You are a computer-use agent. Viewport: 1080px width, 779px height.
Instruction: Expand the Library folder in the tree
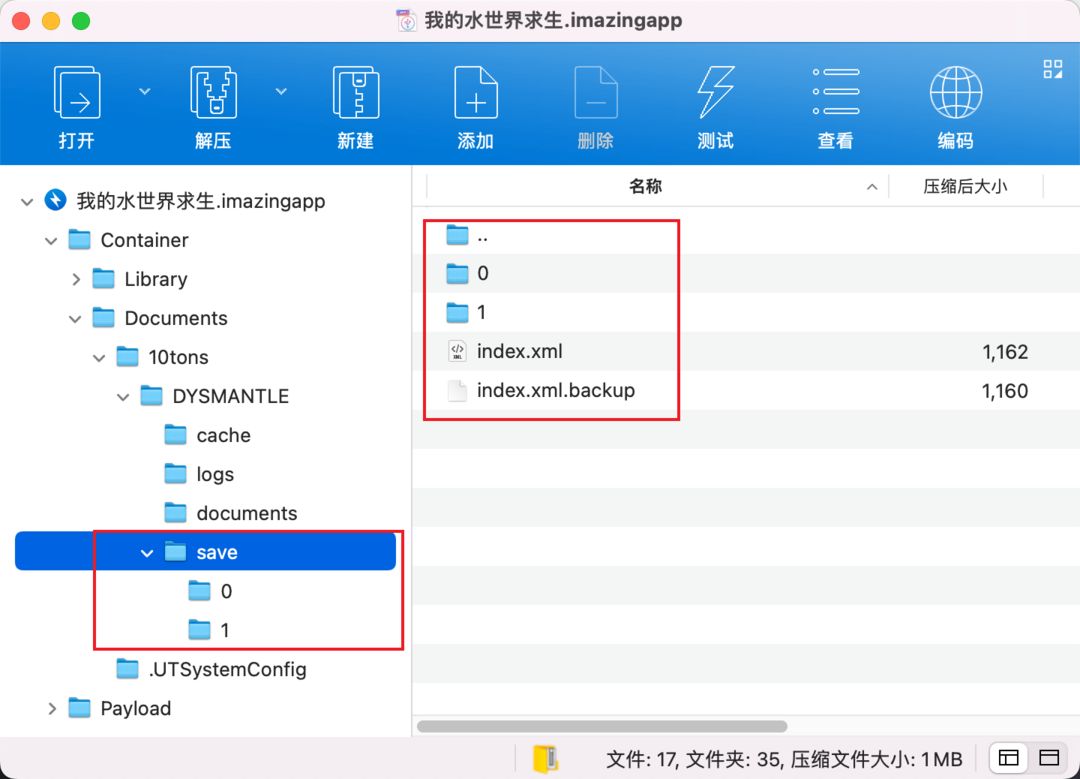pos(76,279)
